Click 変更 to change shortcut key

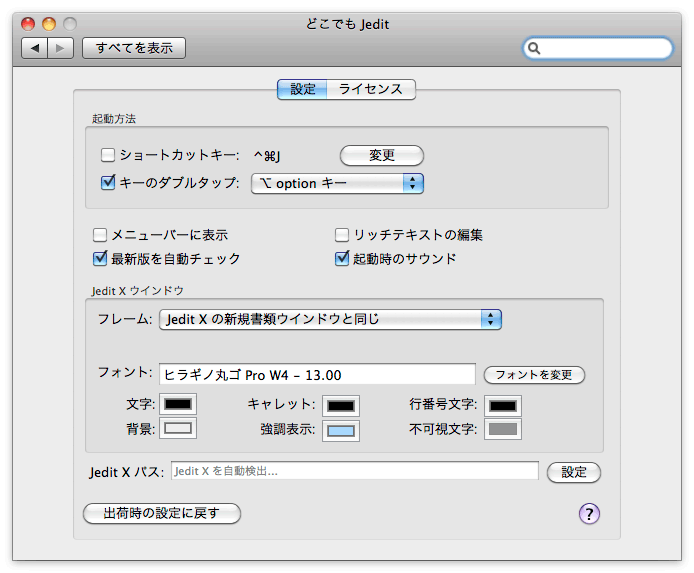[x=382, y=155]
